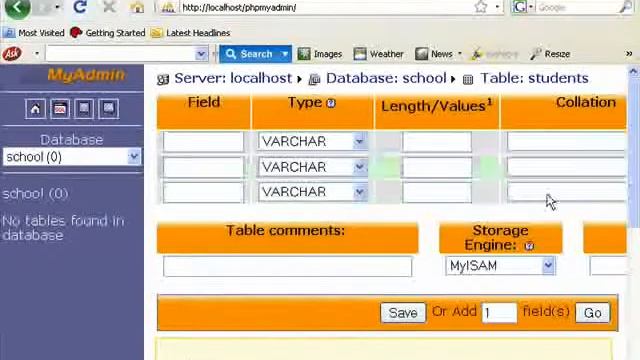Click the Weather toolbar button
The image size is (640, 360).
tap(378, 54)
